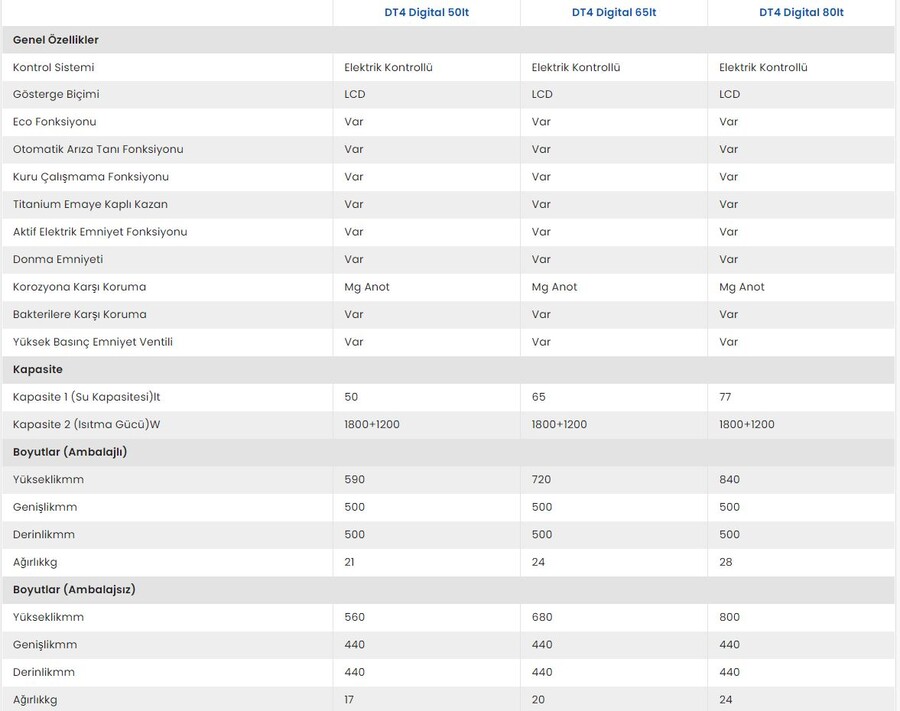
Task: Click the Otomatik Arıza Tanı Fonksiyonu label
Action: click(98, 149)
